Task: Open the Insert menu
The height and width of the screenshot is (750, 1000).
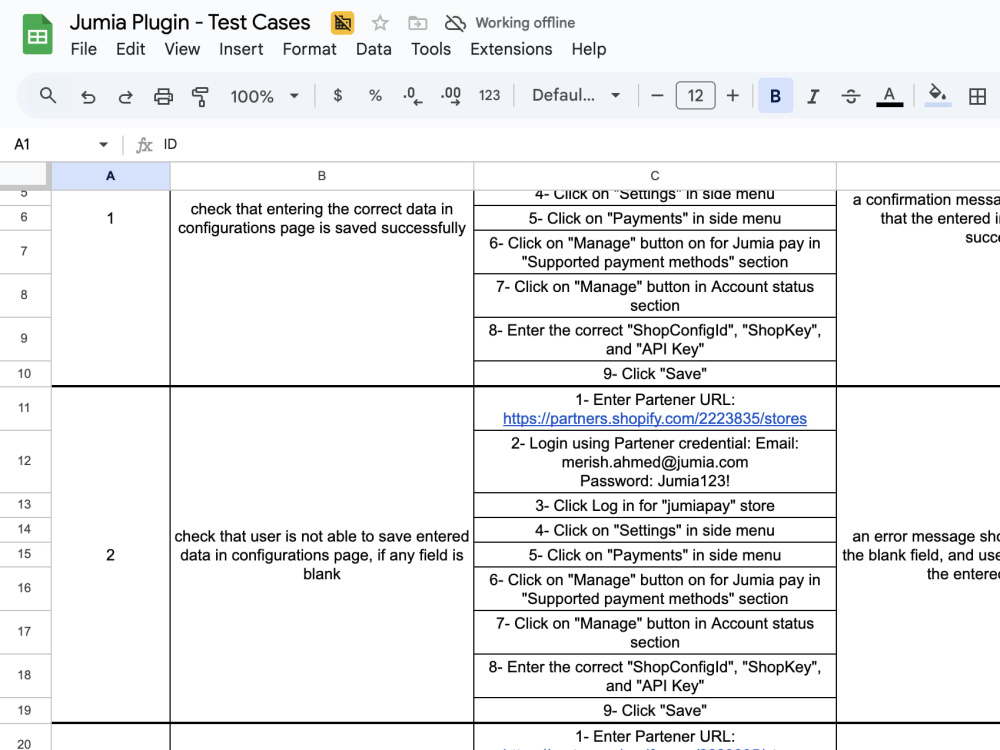Action: pyautogui.click(x=241, y=49)
